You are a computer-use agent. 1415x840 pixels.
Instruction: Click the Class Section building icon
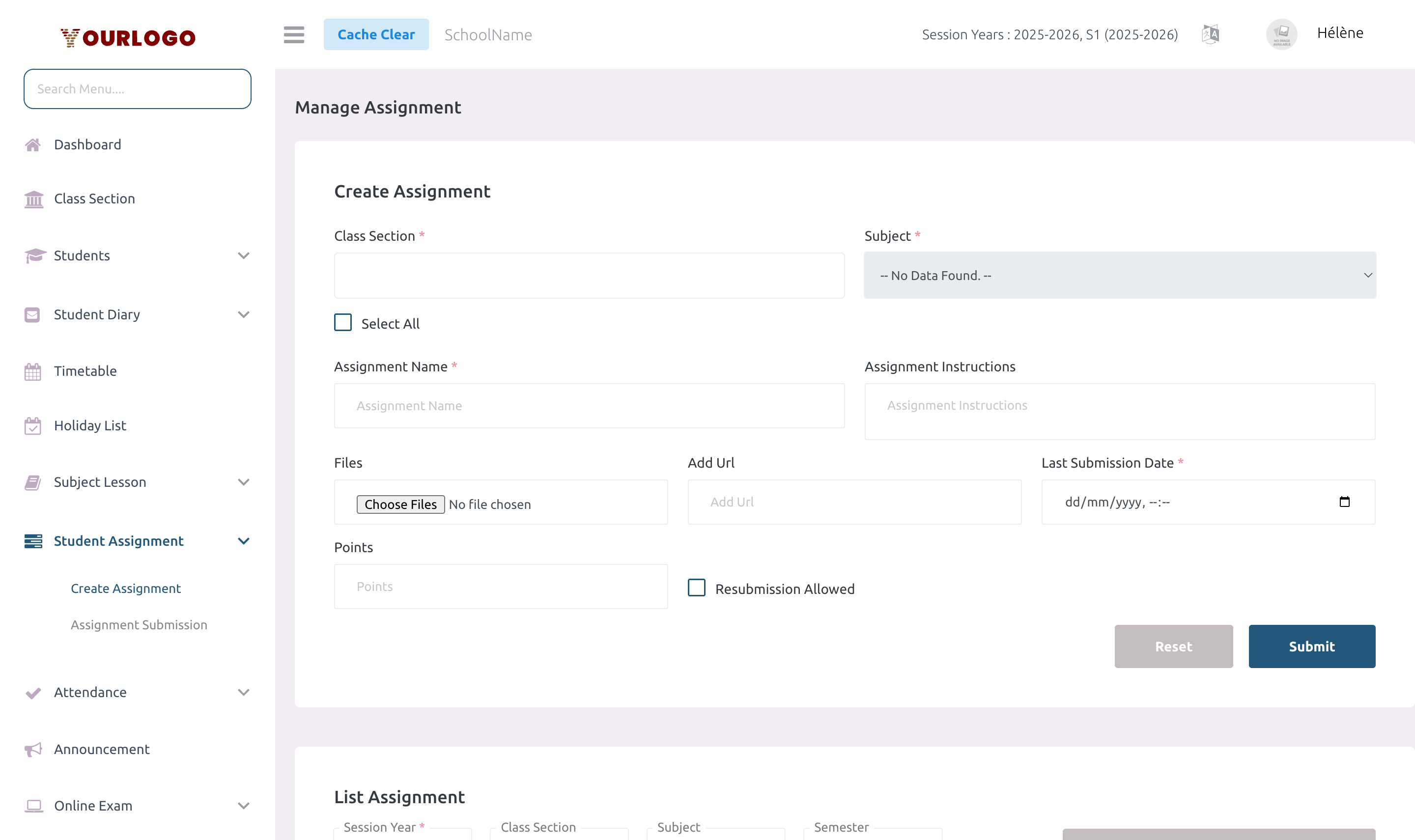[33, 198]
